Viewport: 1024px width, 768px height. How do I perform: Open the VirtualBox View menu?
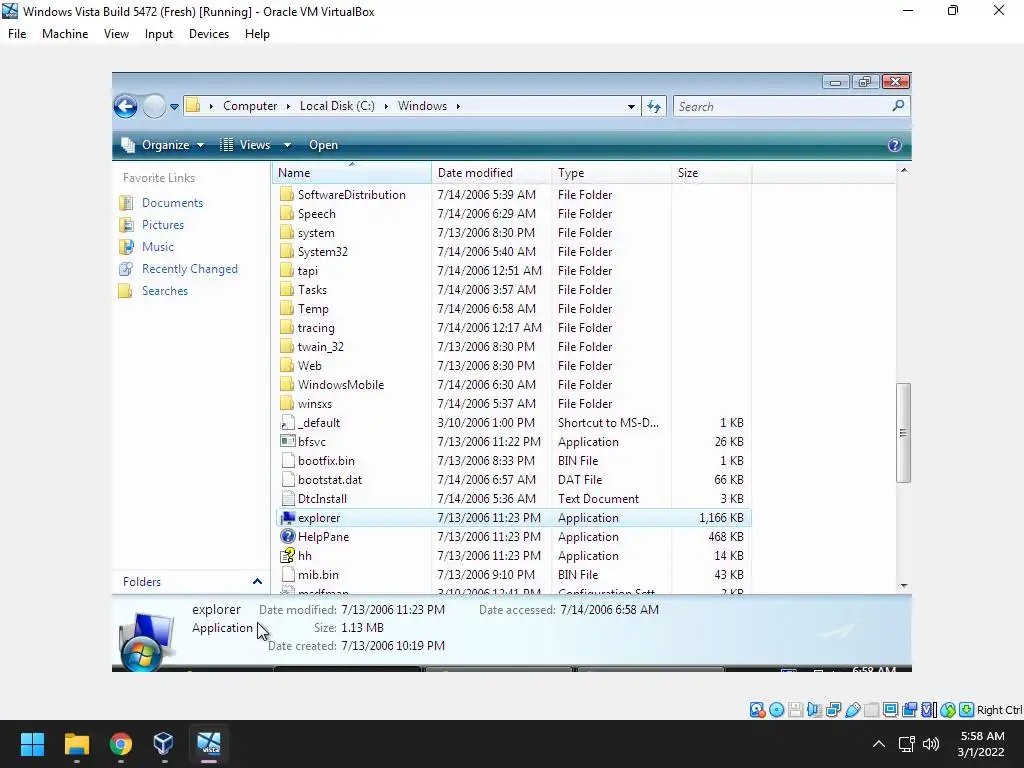click(116, 34)
